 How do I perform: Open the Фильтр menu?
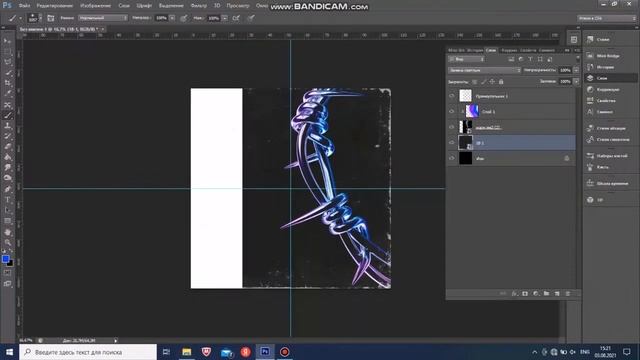(198, 6)
